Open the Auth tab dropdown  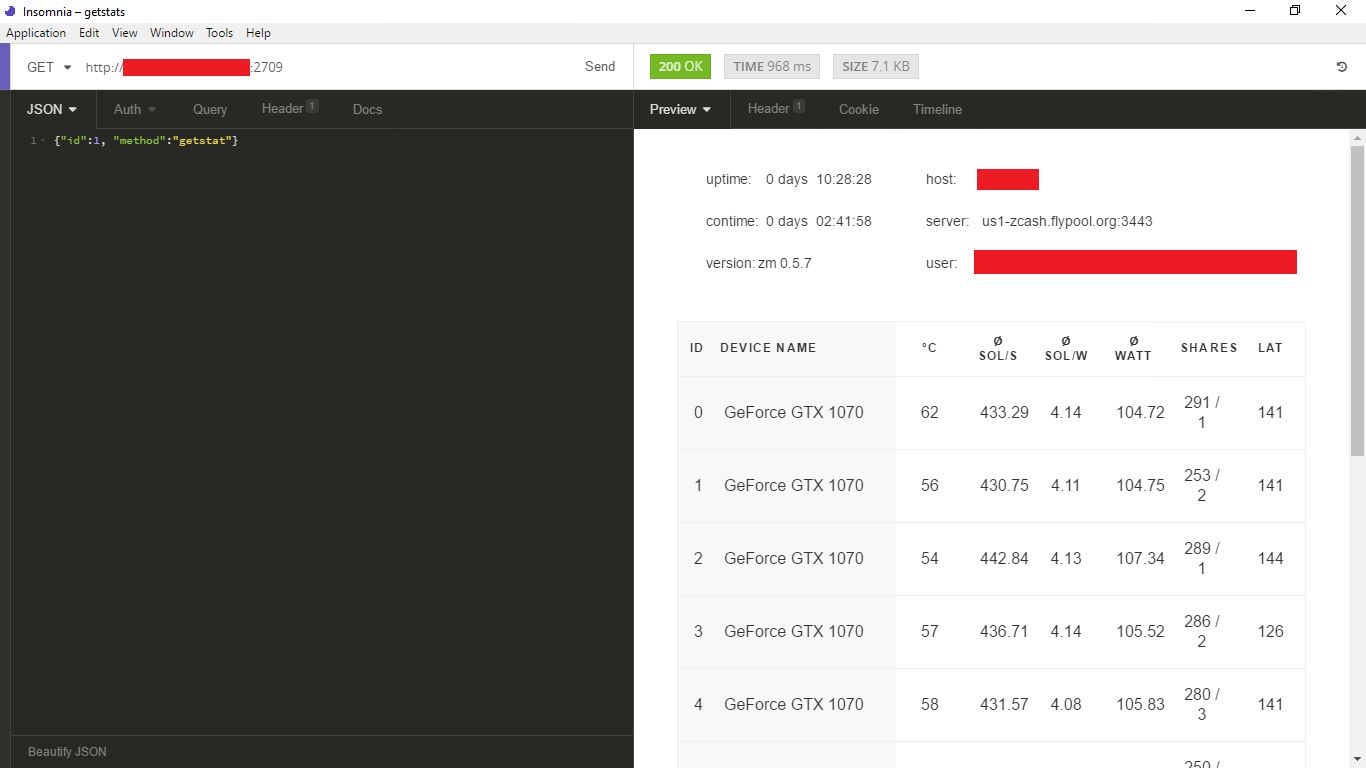(135, 109)
